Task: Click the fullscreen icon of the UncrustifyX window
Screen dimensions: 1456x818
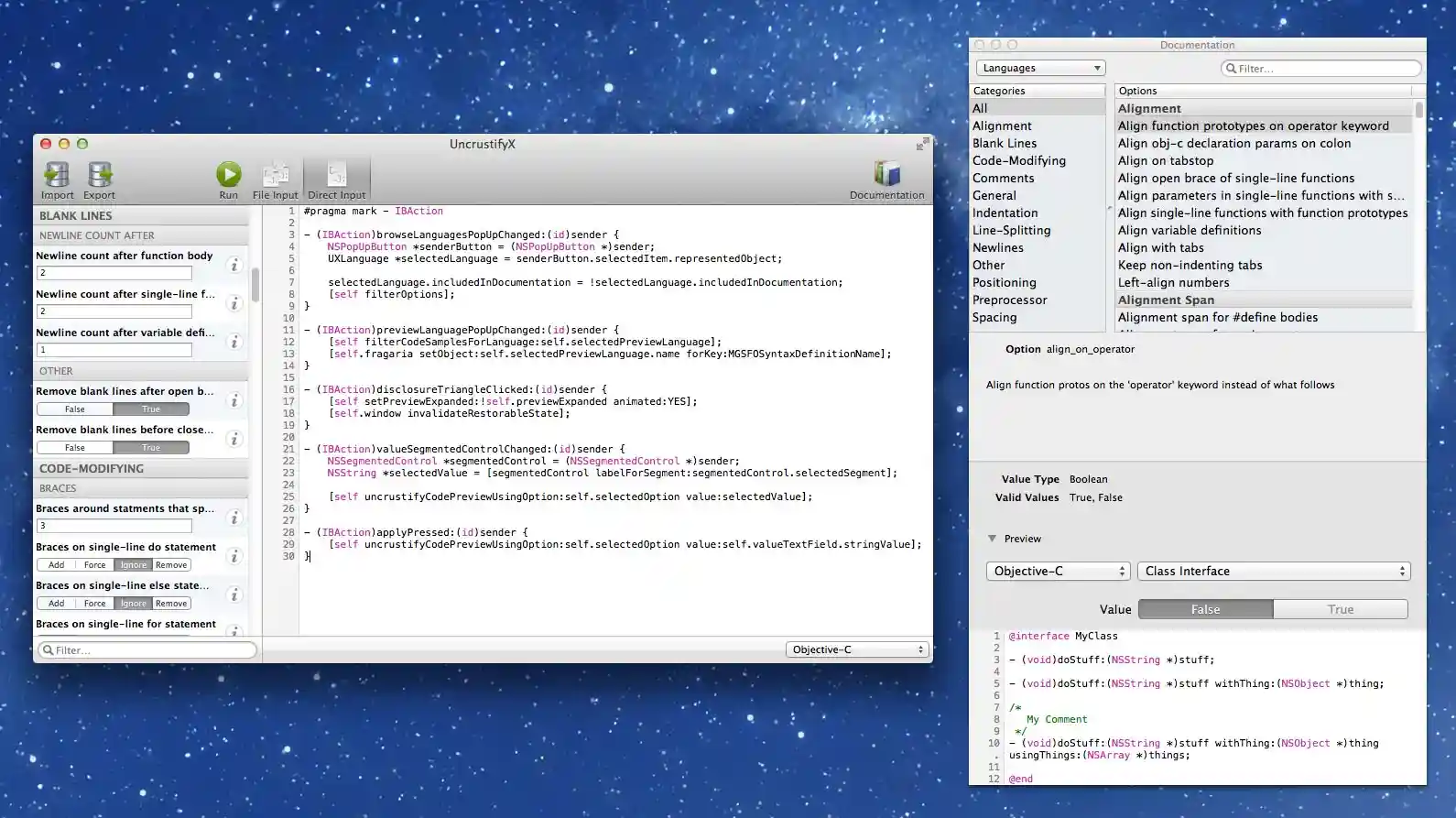Action: (x=922, y=144)
